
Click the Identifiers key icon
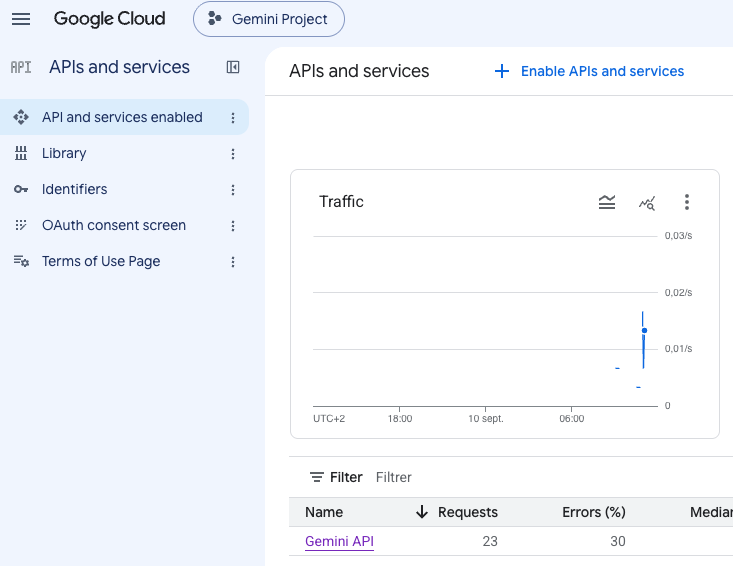pyautogui.click(x=21, y=189)
